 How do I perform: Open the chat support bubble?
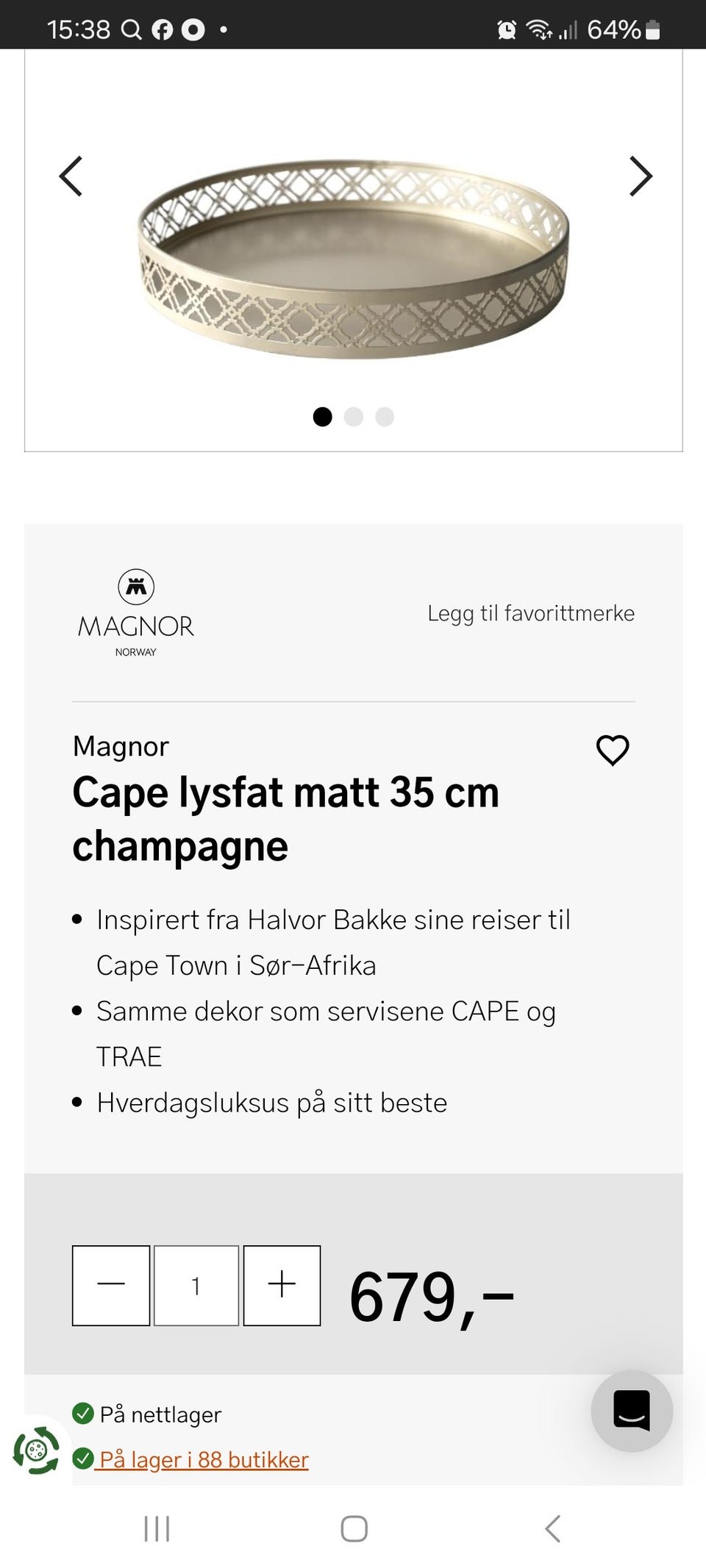pos(632,1410)
